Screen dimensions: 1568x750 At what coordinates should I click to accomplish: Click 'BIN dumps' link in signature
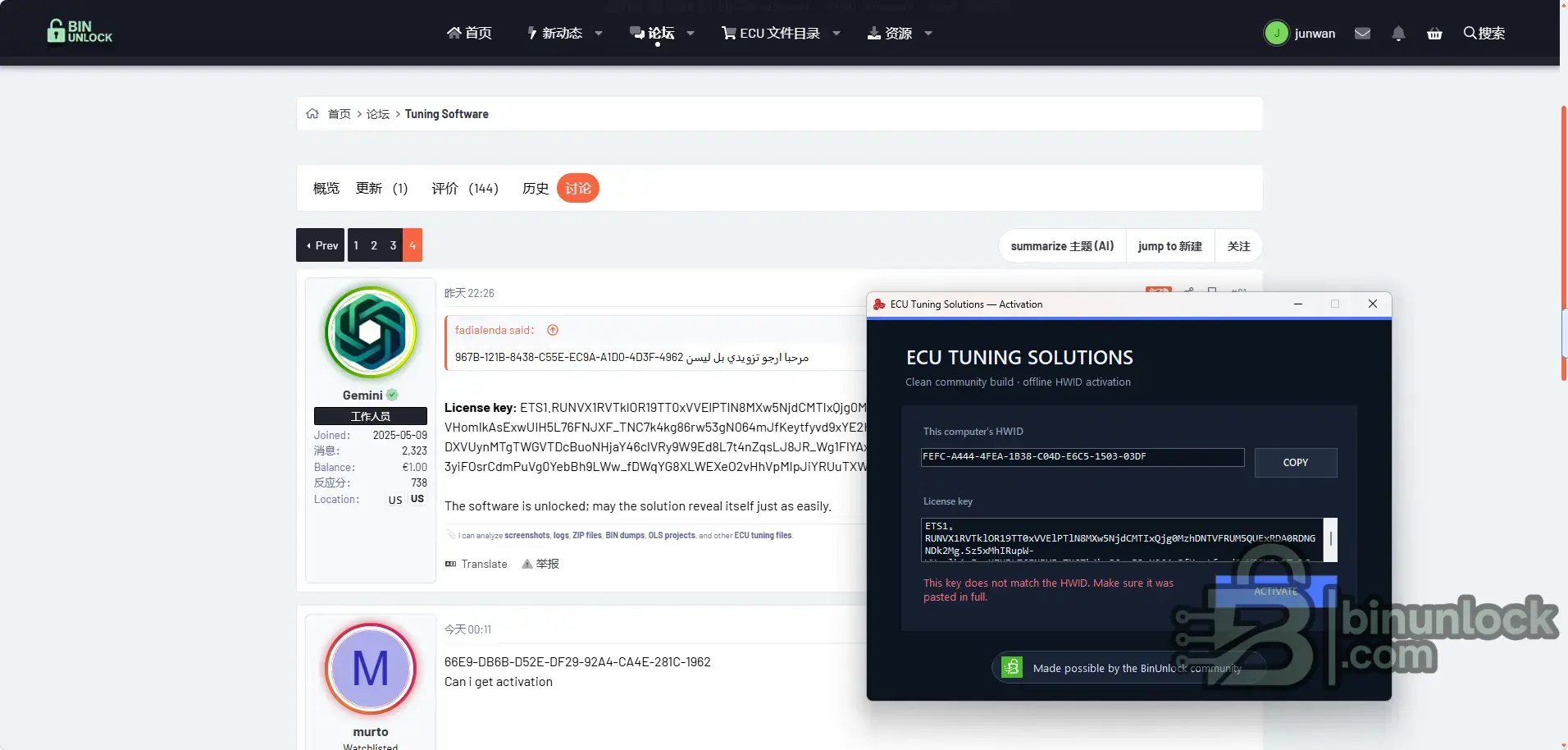click(x=625, y=535)
